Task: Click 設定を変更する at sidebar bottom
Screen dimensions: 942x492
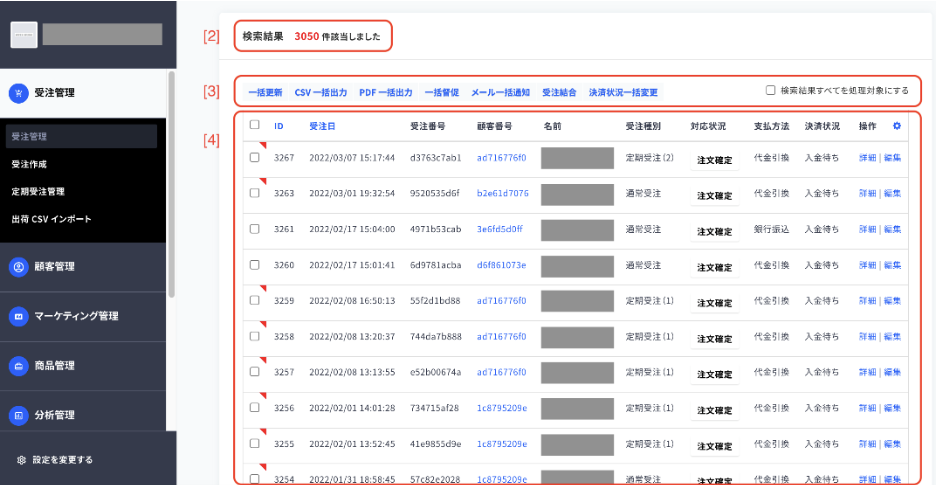Action: pyautogui.click(x=62, y=460)
